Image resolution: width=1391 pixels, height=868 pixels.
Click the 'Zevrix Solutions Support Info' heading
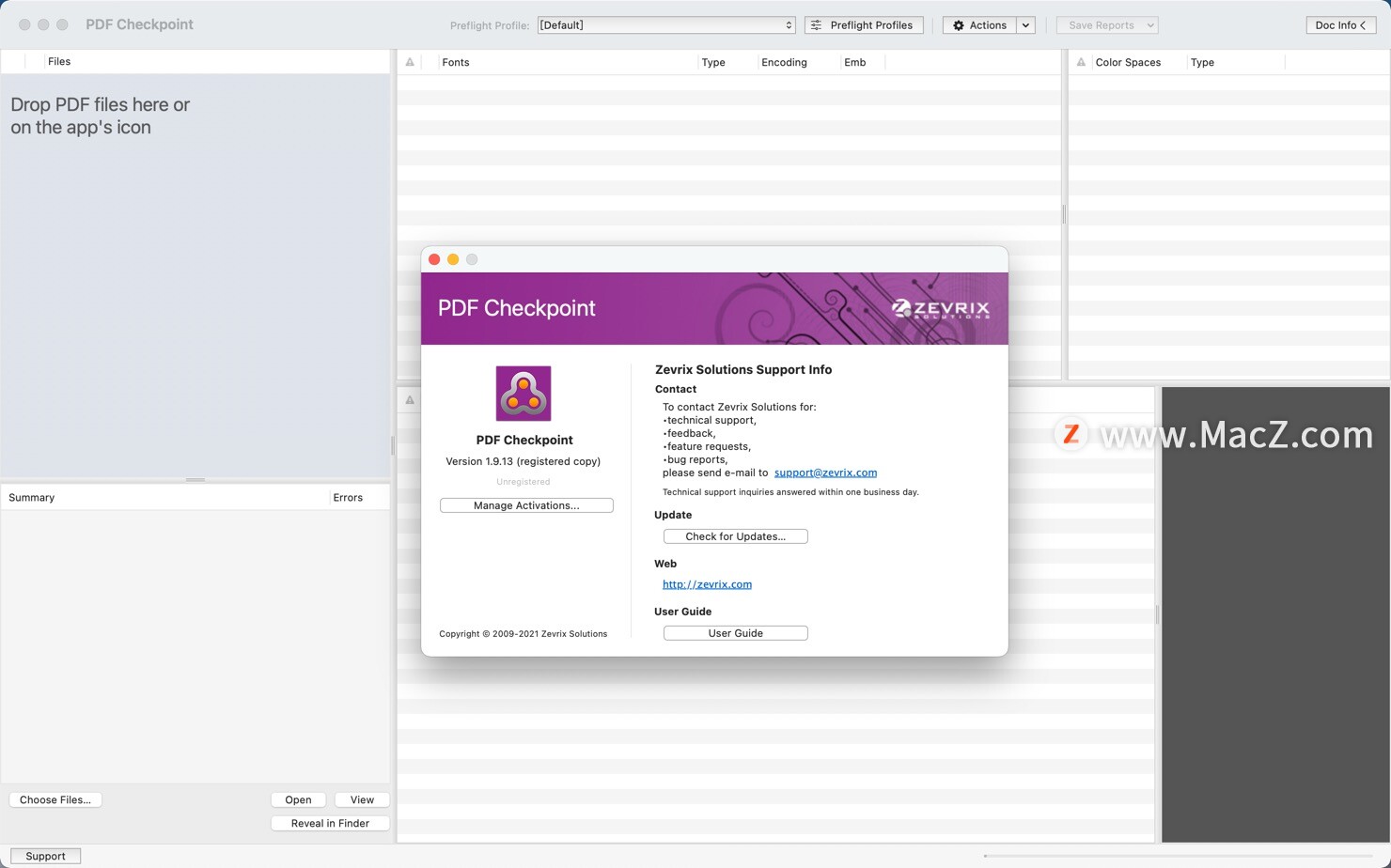click(743, 370)
